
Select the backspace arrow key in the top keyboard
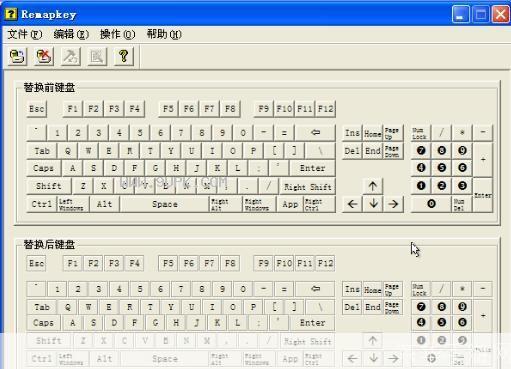point(315,133)
